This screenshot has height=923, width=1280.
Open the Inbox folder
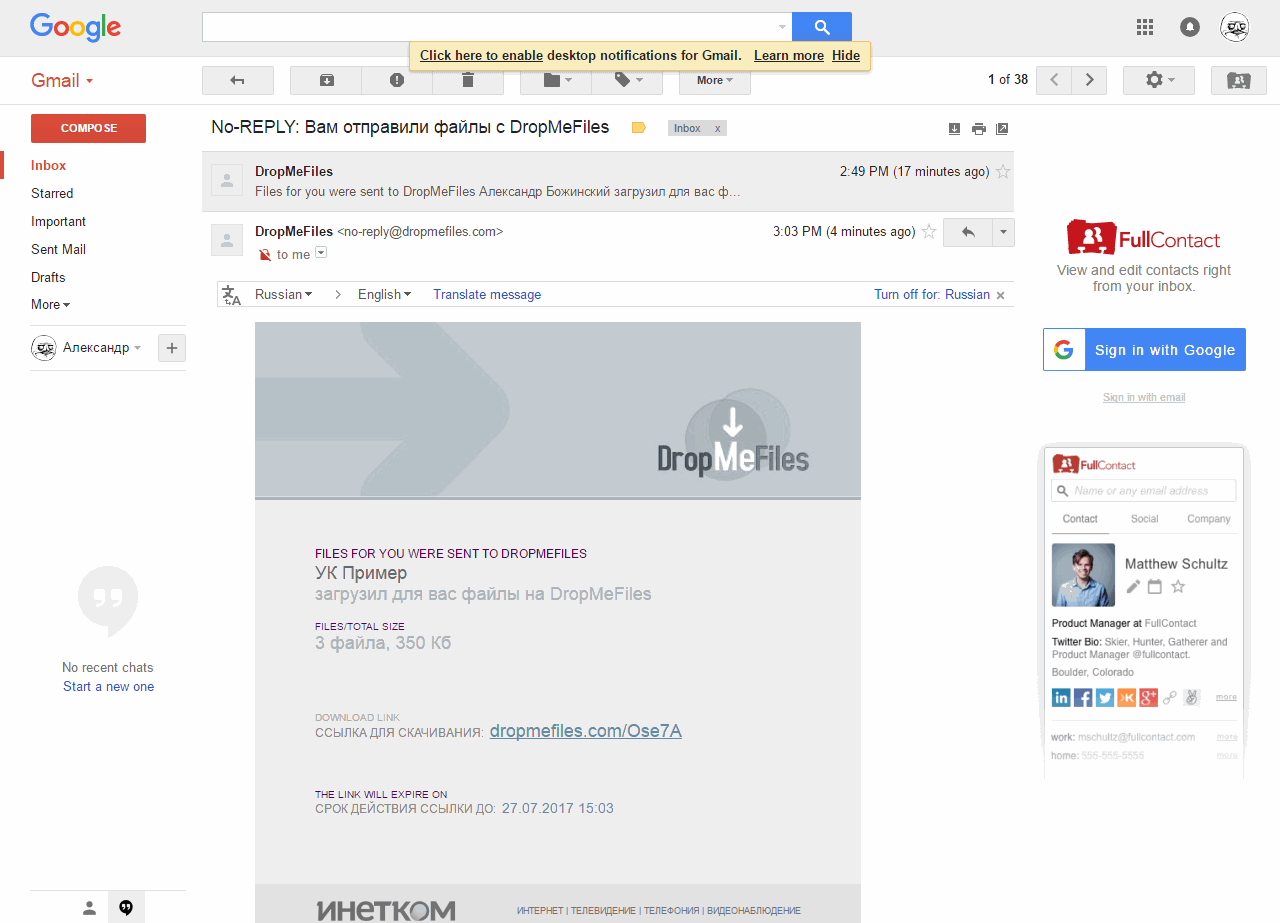tap(49, 165)
